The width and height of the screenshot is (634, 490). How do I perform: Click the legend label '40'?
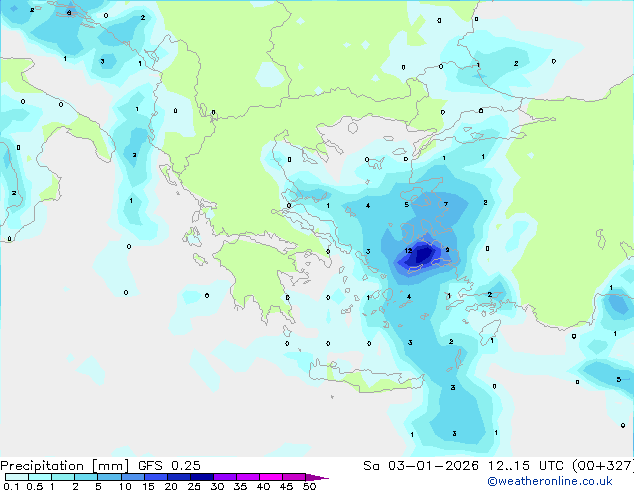[x=263, y=486]
